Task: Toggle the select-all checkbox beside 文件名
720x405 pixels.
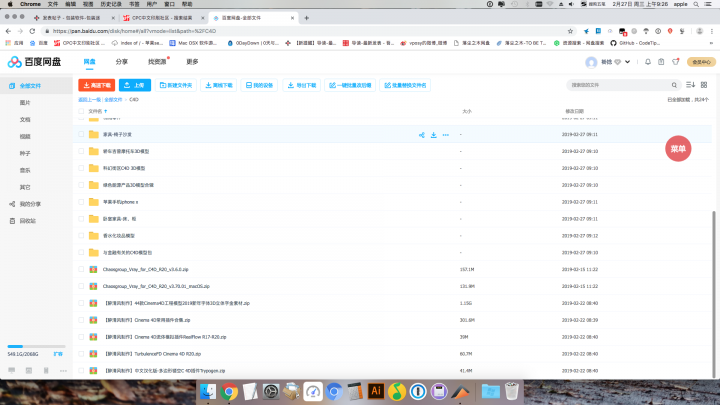Action: tap(82, 111)
